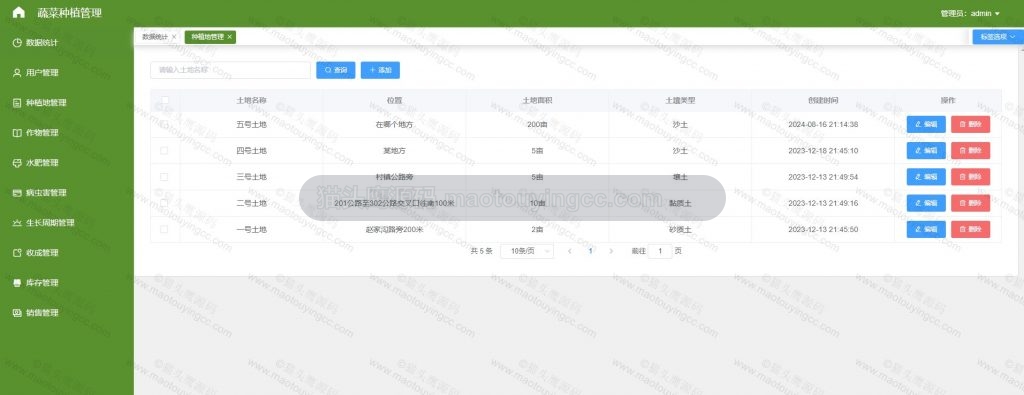The width and height of the screenshot is (1024, 395).
Task: Click the home icon beside 蔬菜种植管理
Action: (19, 12)
